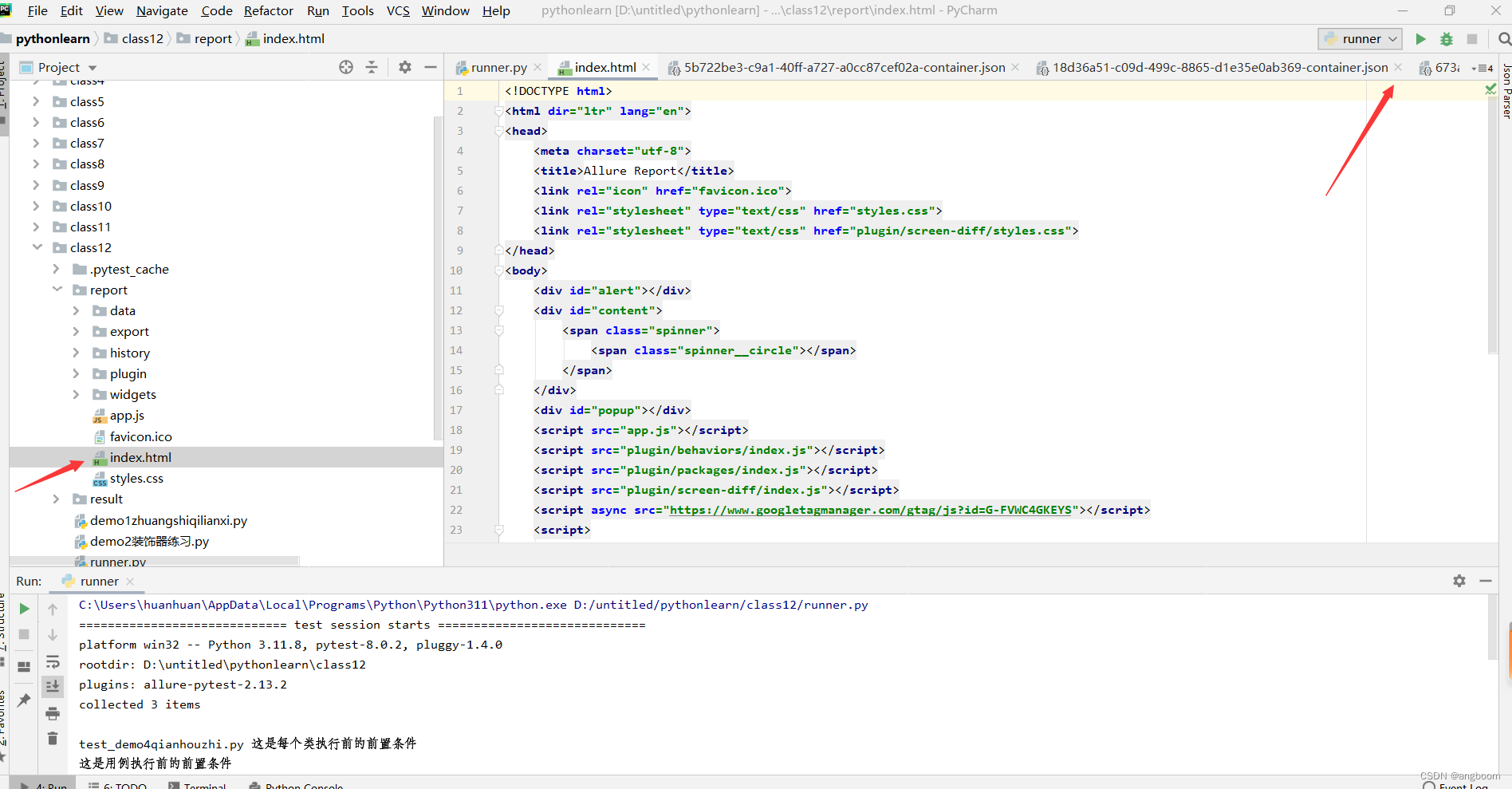Collapse the class12 folder
Viewport: 1512px width, 789px height.
coord(37,247)
